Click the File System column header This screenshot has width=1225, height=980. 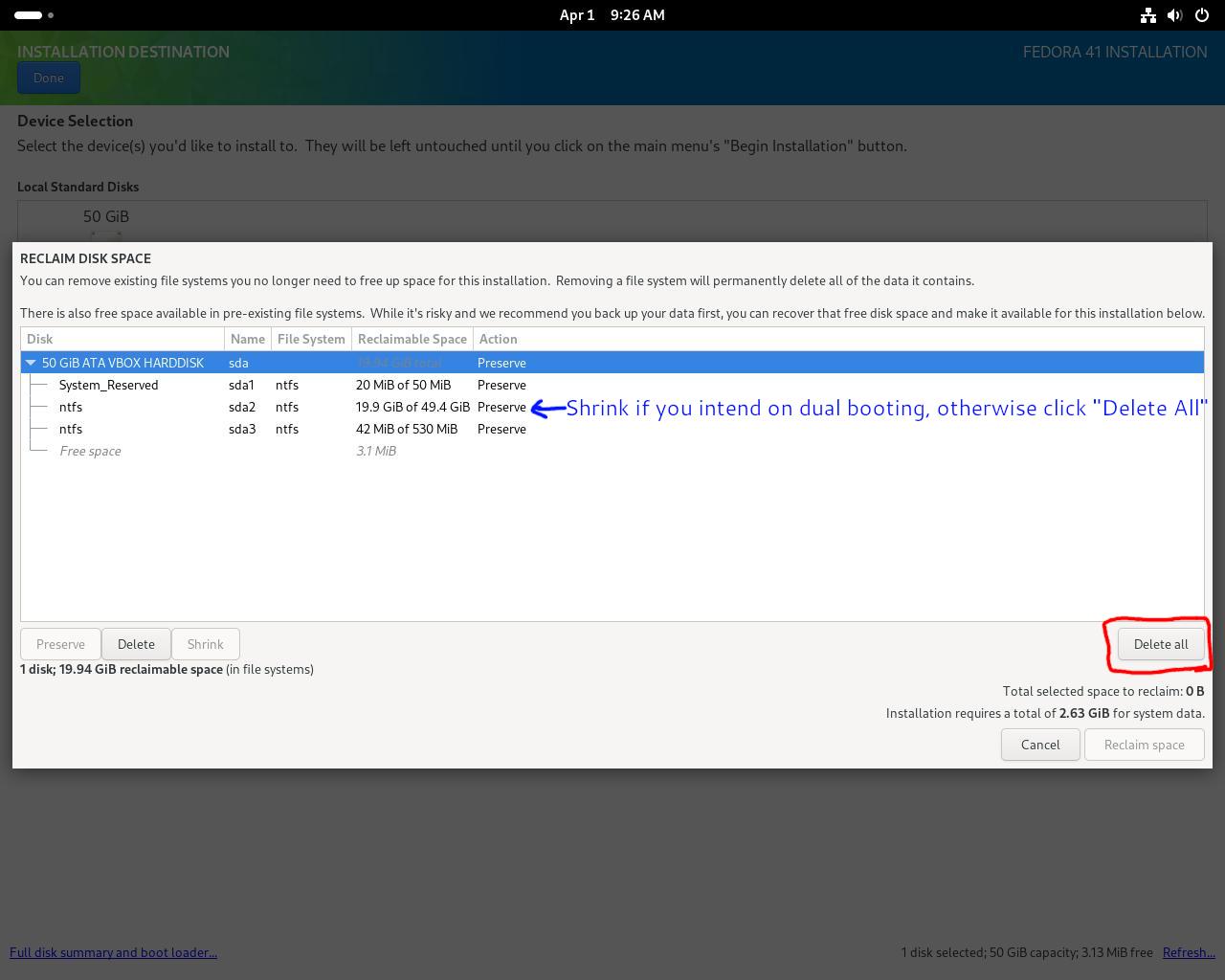tap(311, 339)
